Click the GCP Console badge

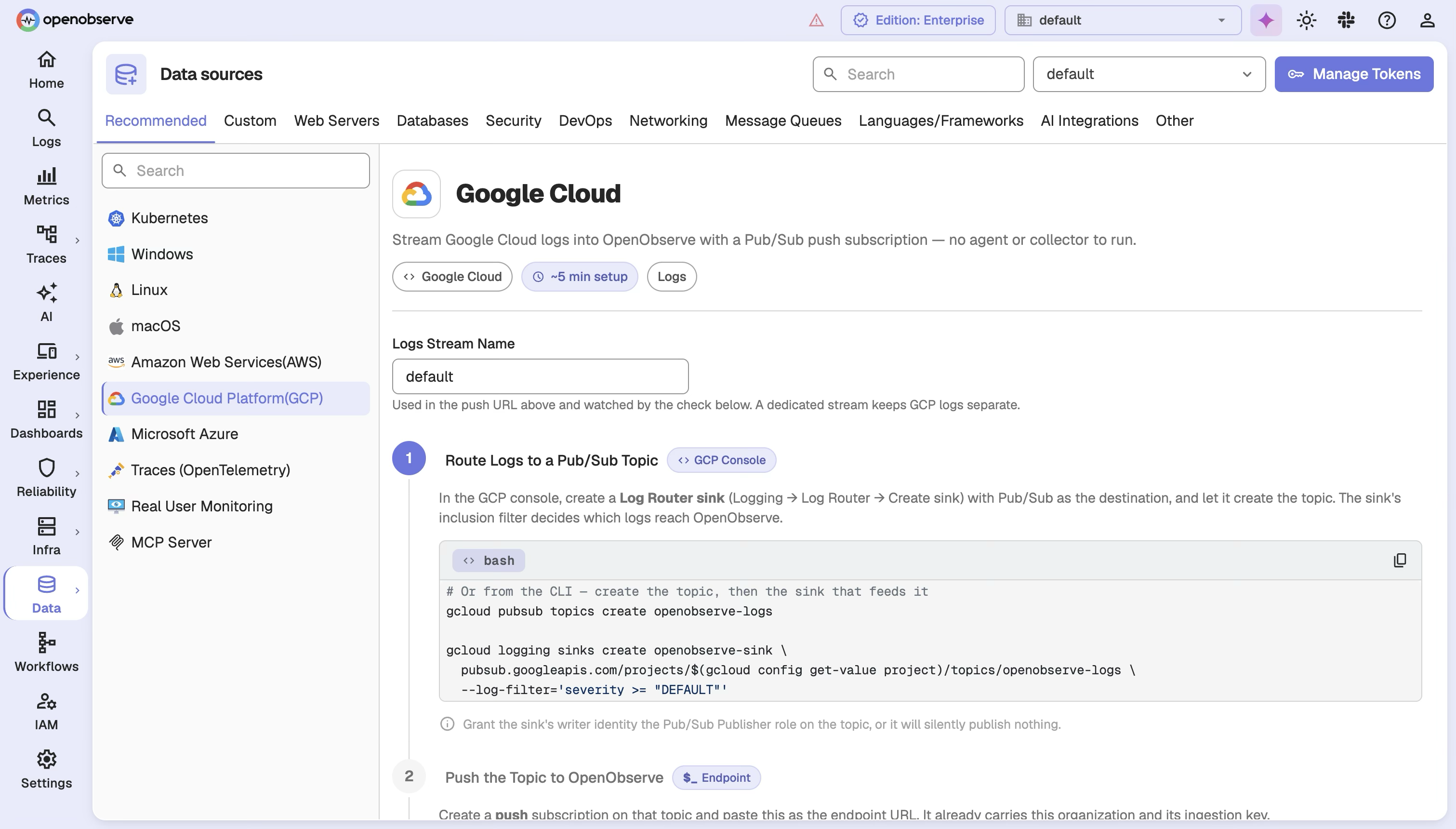(721, 460)
